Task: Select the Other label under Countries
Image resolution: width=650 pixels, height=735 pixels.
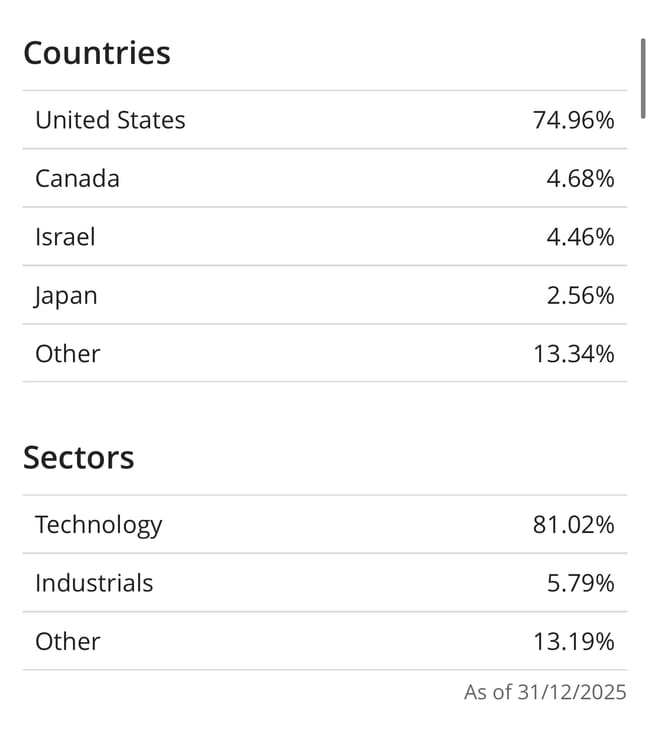Action: tap(68, 354)
